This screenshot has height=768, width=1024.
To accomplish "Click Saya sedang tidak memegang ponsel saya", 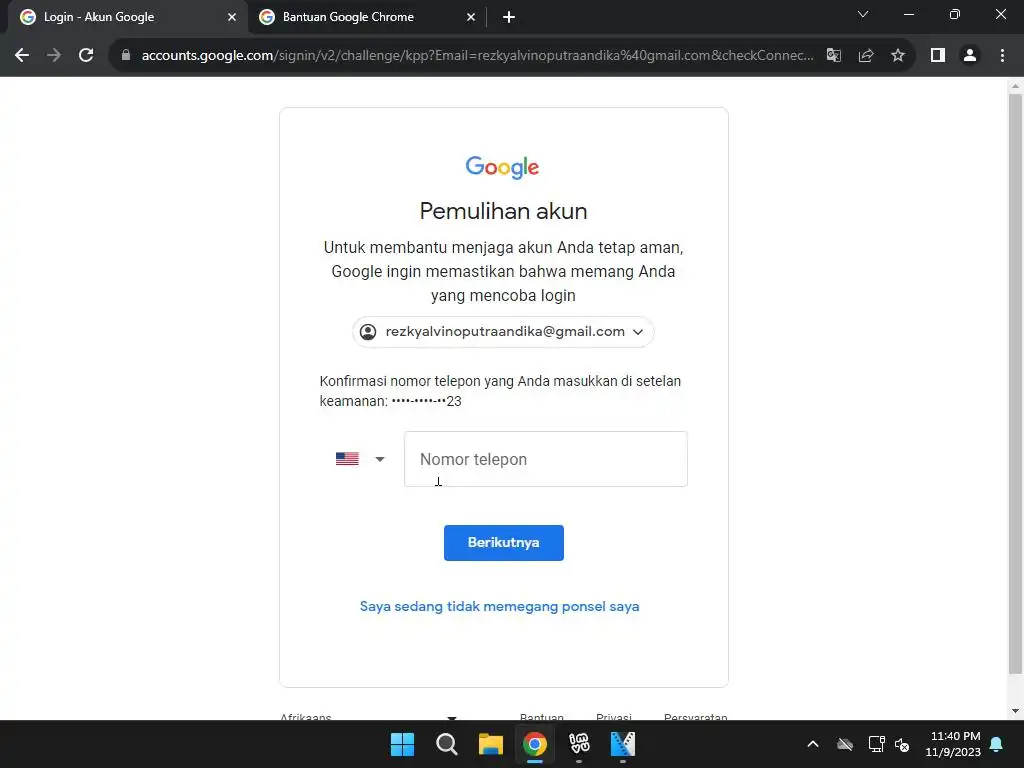I will pyautogui.click(x=500, y=607).
